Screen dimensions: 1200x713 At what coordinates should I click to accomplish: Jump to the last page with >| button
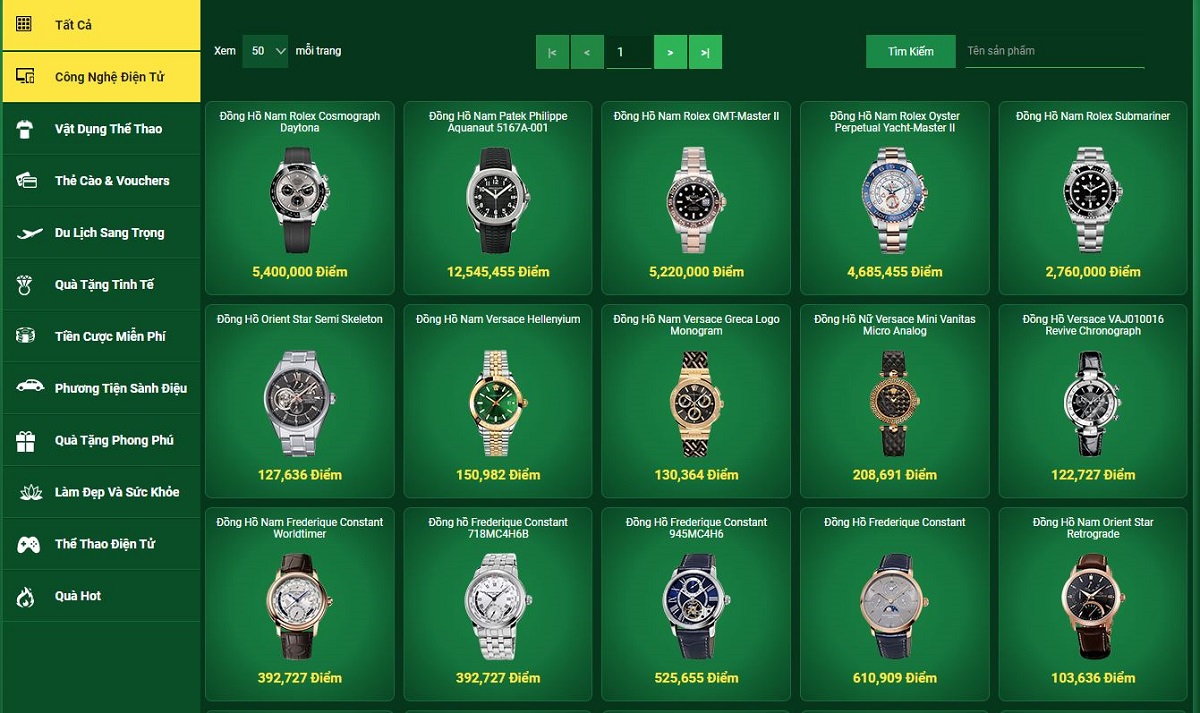[705, 52]
